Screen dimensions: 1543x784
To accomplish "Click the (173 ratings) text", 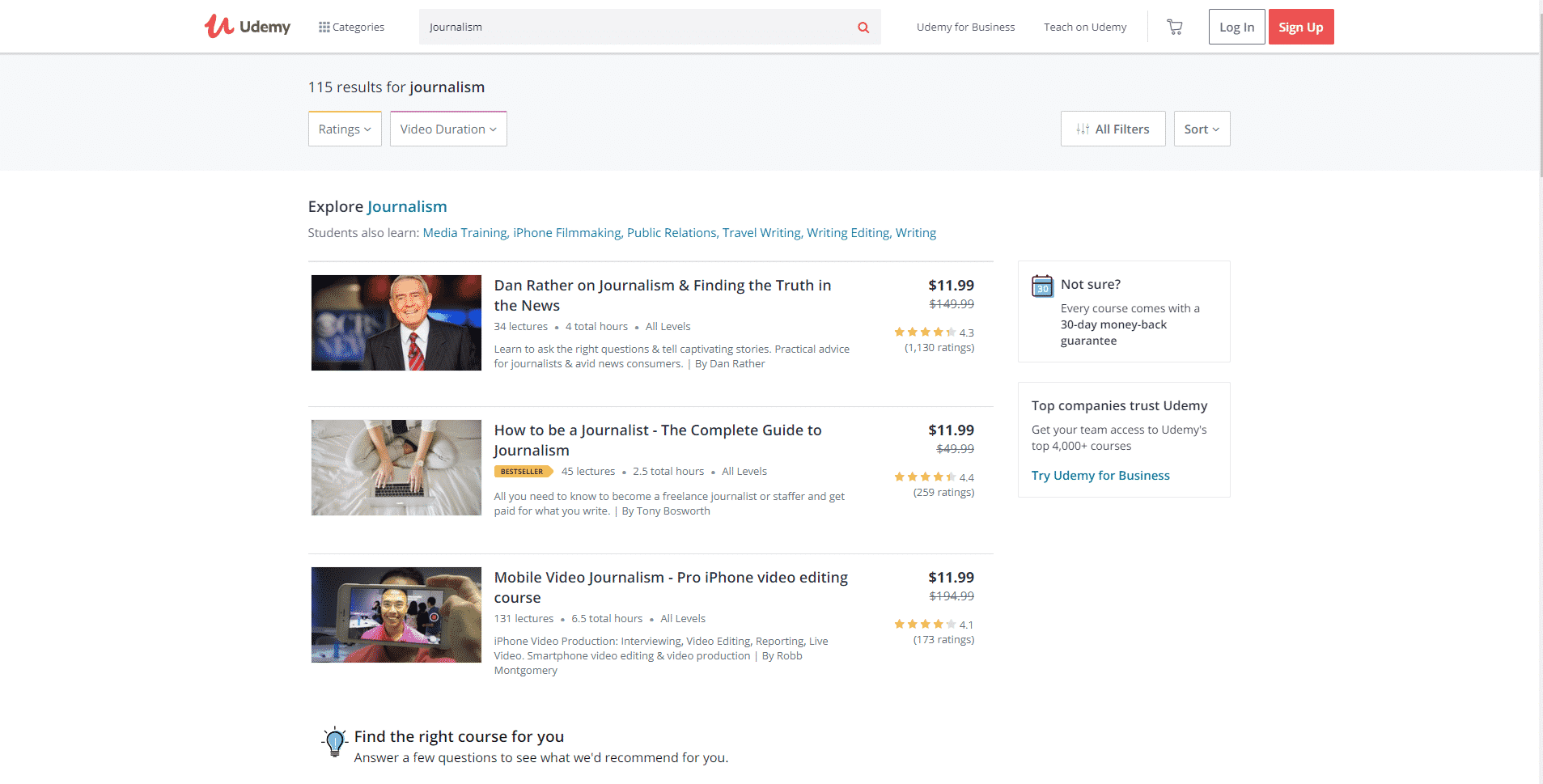I will [x=943, y=640].
